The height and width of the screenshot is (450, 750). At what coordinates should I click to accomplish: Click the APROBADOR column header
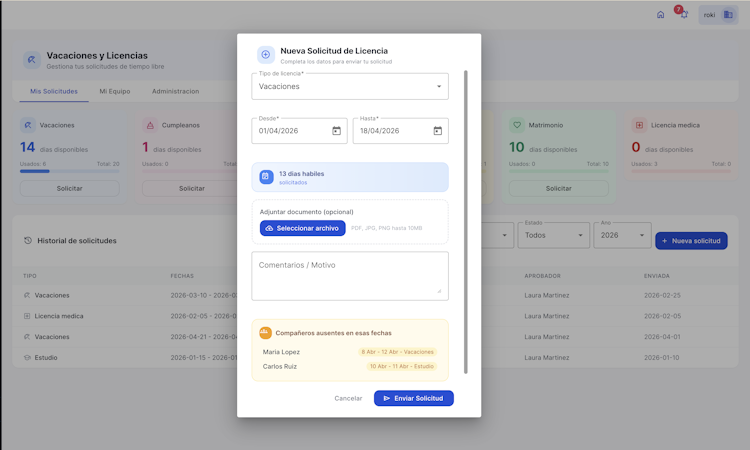542,276
